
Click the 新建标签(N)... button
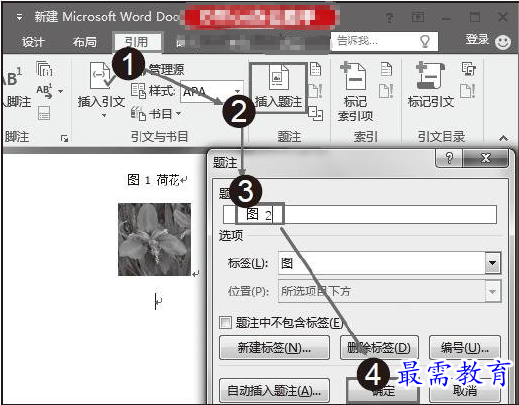[x=274, y=348]
